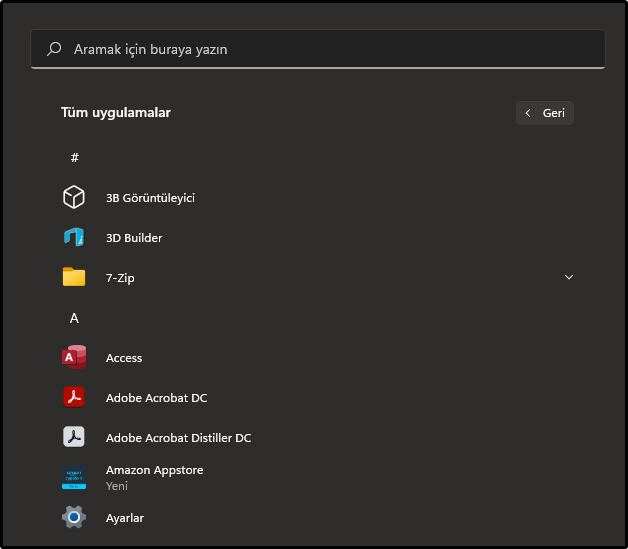Viewport: 628px width, 549px height.
Task: Click the '7-Zip' folder name
Action: click(x=120, y=278)
